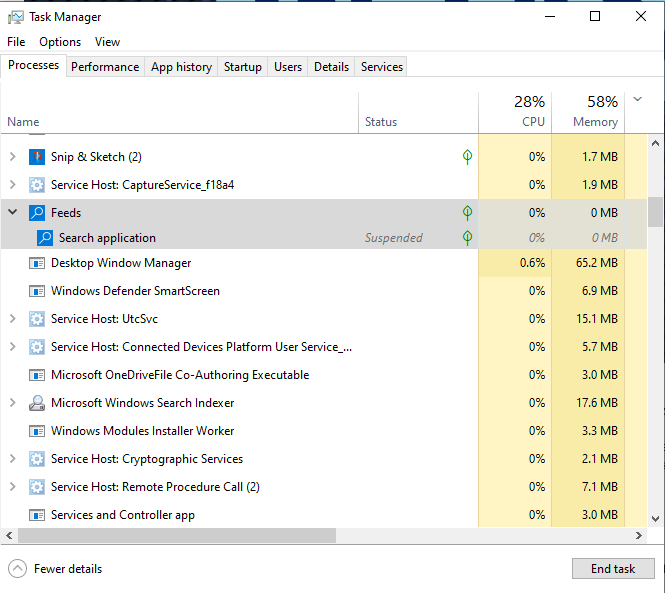The width and height of the screenshot is (665, 593).
Task: Click the vertical scrollbar thumb
Action: pyautogui.click(x=656, y=212)
